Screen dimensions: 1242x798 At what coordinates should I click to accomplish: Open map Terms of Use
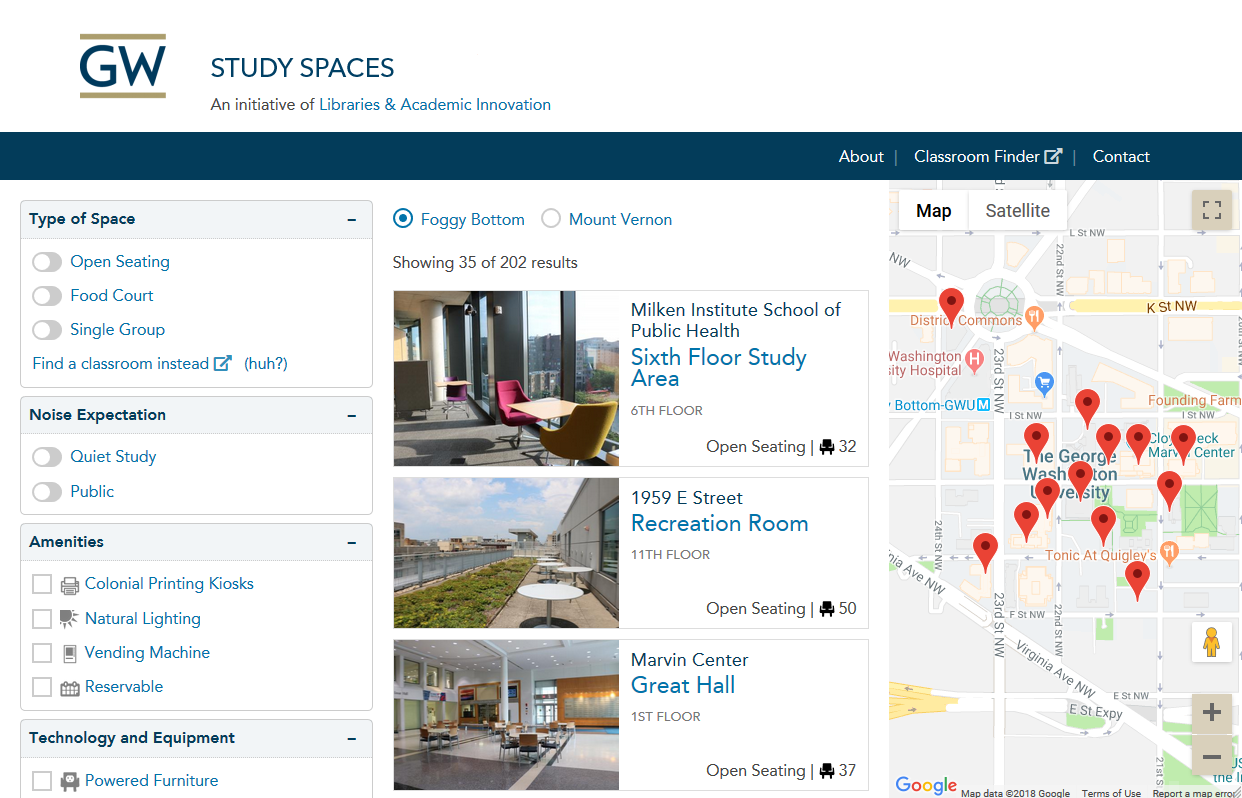click(1111, 793)
